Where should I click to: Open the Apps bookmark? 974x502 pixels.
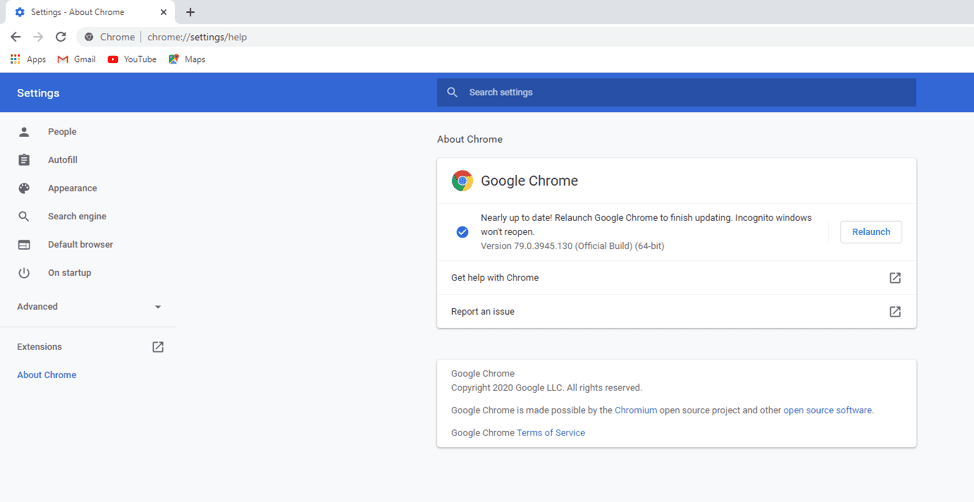pos(28,60)
